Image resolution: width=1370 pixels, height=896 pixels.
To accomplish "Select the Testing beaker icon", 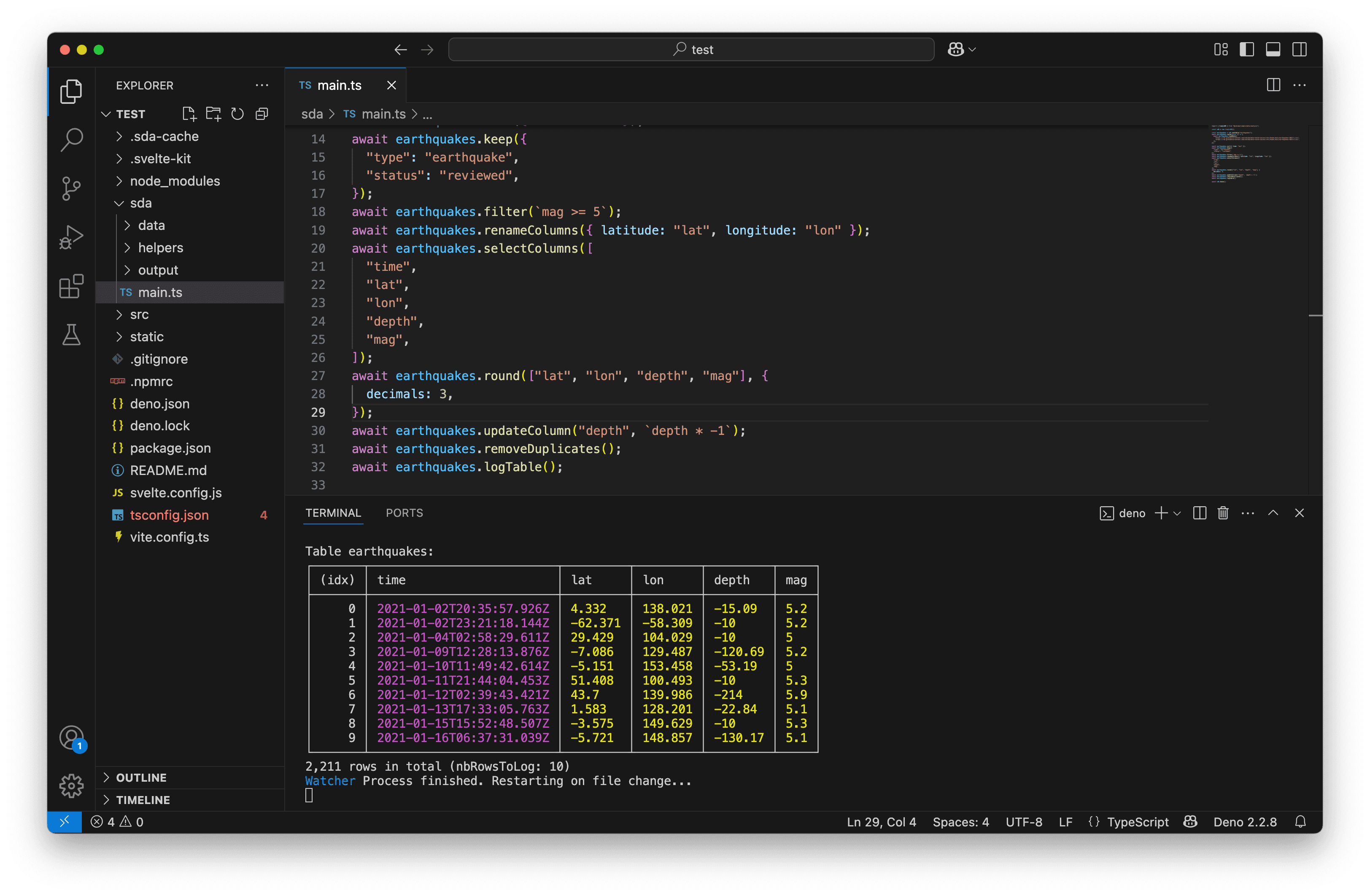I will coord(71,335).
